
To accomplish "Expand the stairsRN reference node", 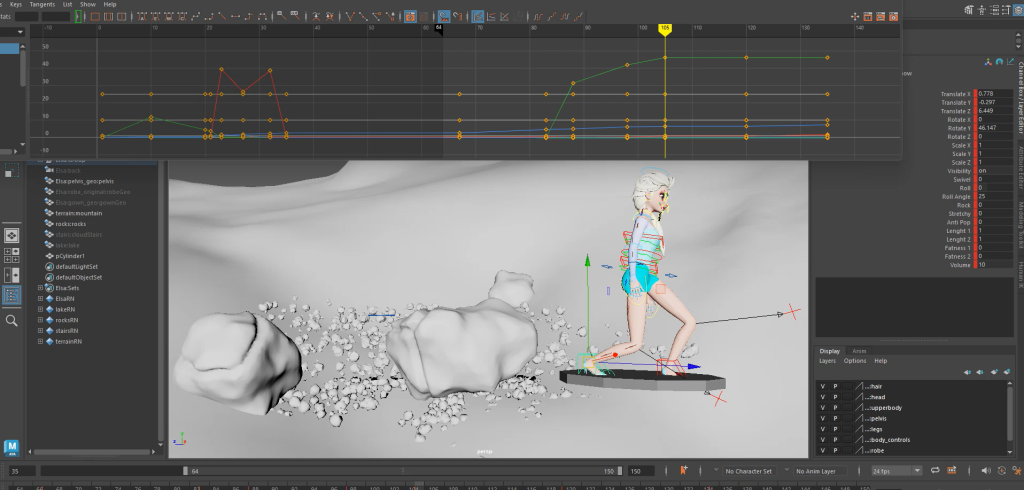I will (x=40, y=331).
